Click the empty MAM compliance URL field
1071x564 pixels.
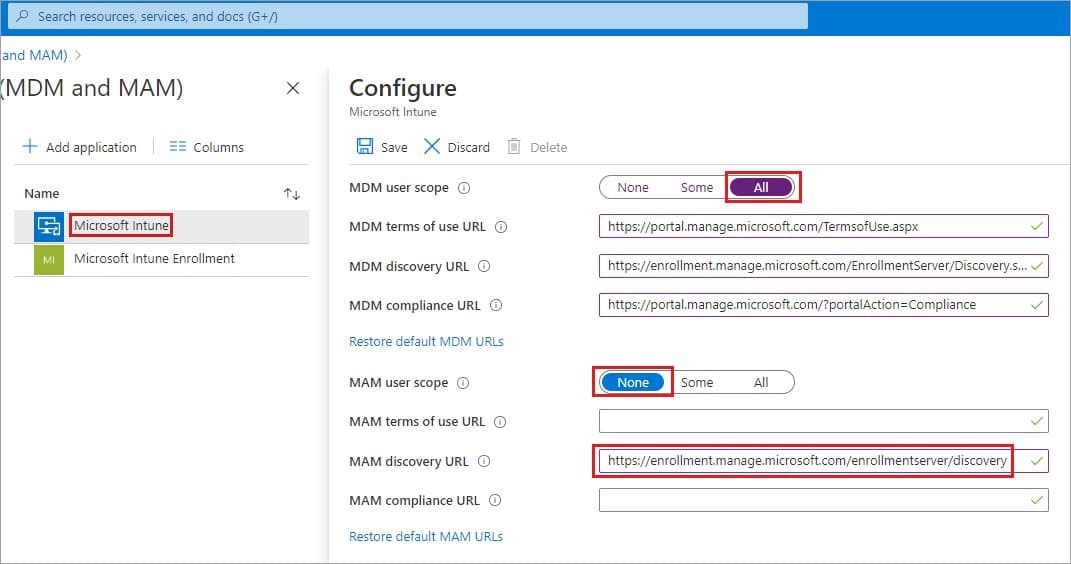click(x=824, y=500)
